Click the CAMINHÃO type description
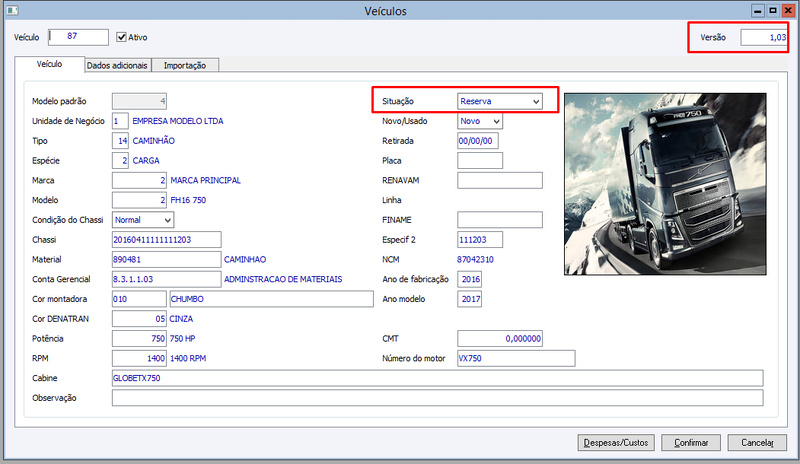 pos(153,141)
